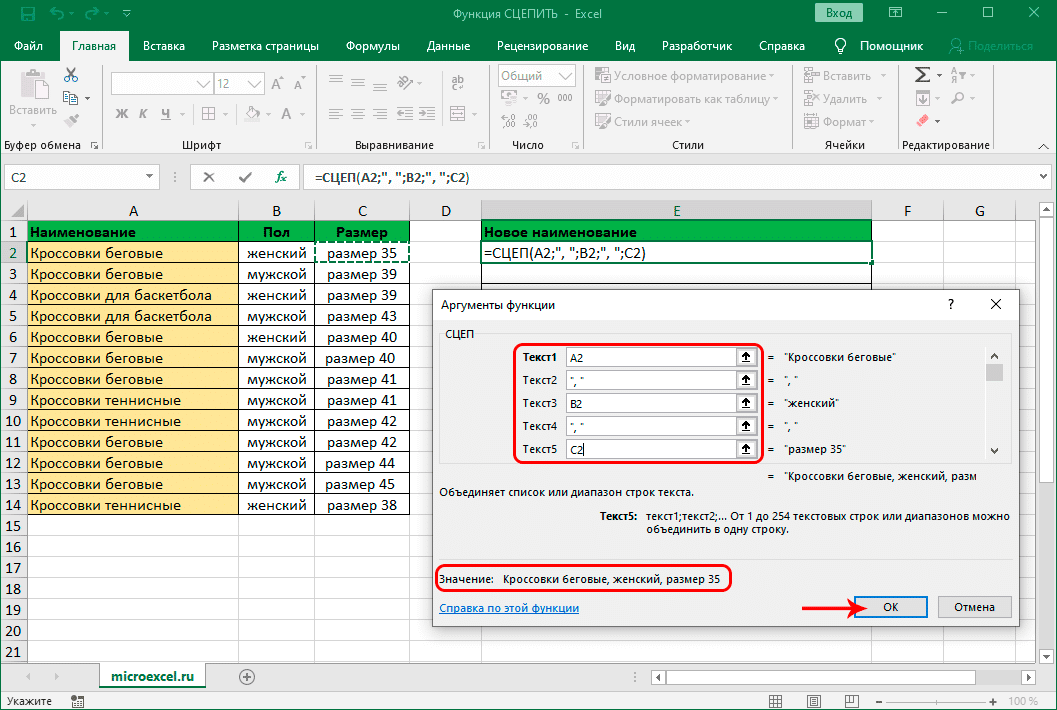Expand the Общий number format dropdown

(x=563, y=76)
